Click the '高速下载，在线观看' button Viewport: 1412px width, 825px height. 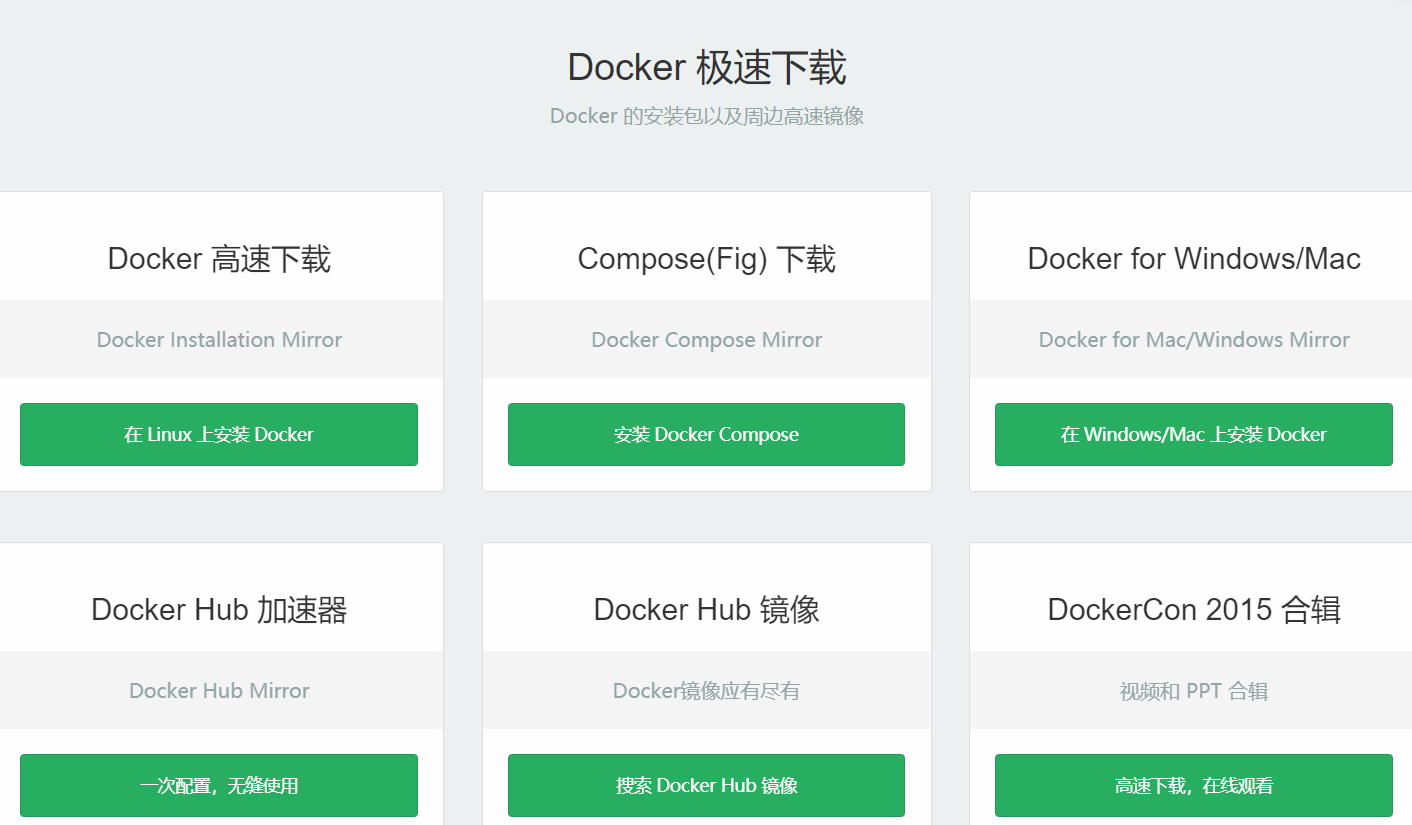point(1194,785)
